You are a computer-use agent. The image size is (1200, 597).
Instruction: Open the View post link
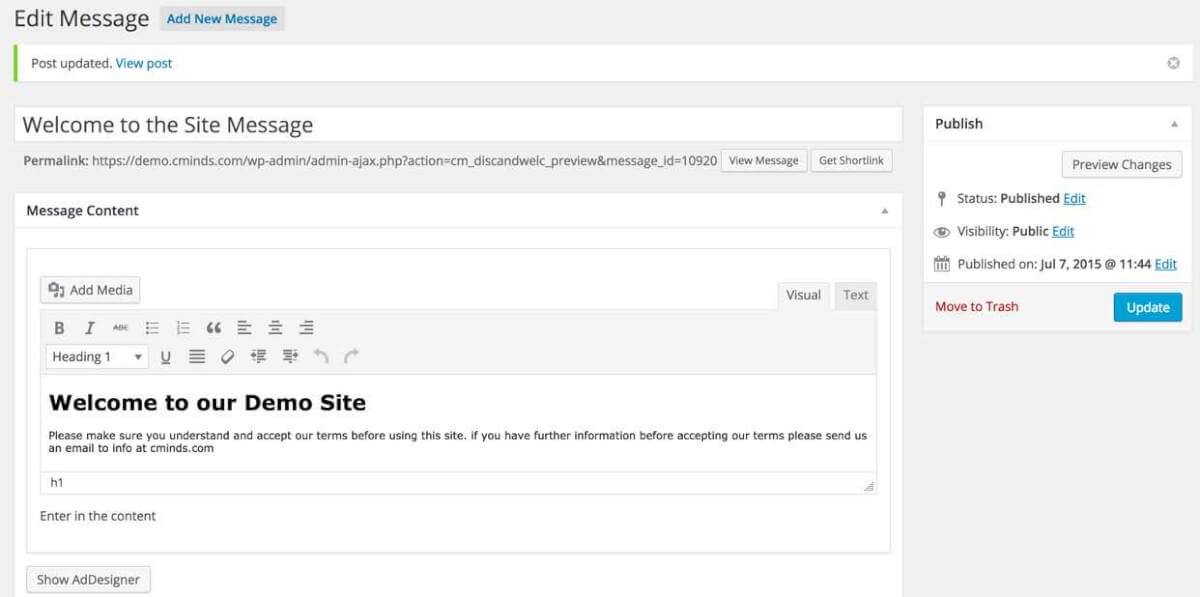click(x=144, y=63)
